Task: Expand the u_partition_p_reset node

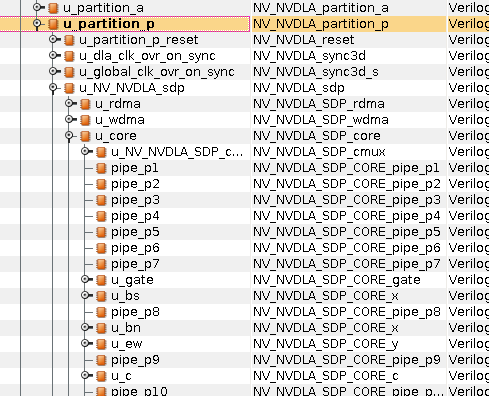Action: click(53, 39)
